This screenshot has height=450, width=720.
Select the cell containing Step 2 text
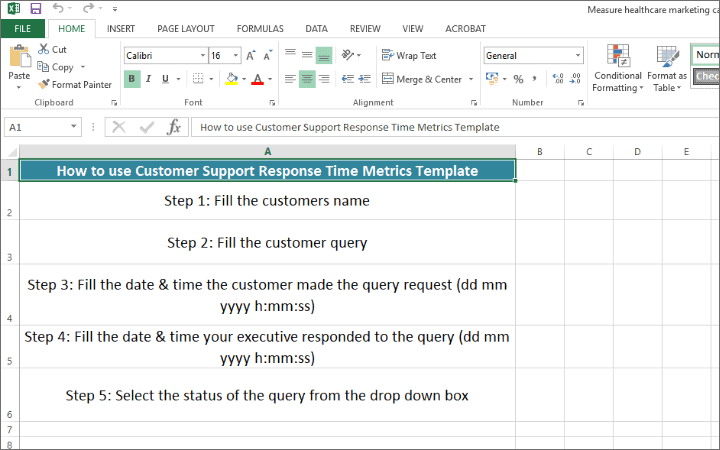(267, 242)
